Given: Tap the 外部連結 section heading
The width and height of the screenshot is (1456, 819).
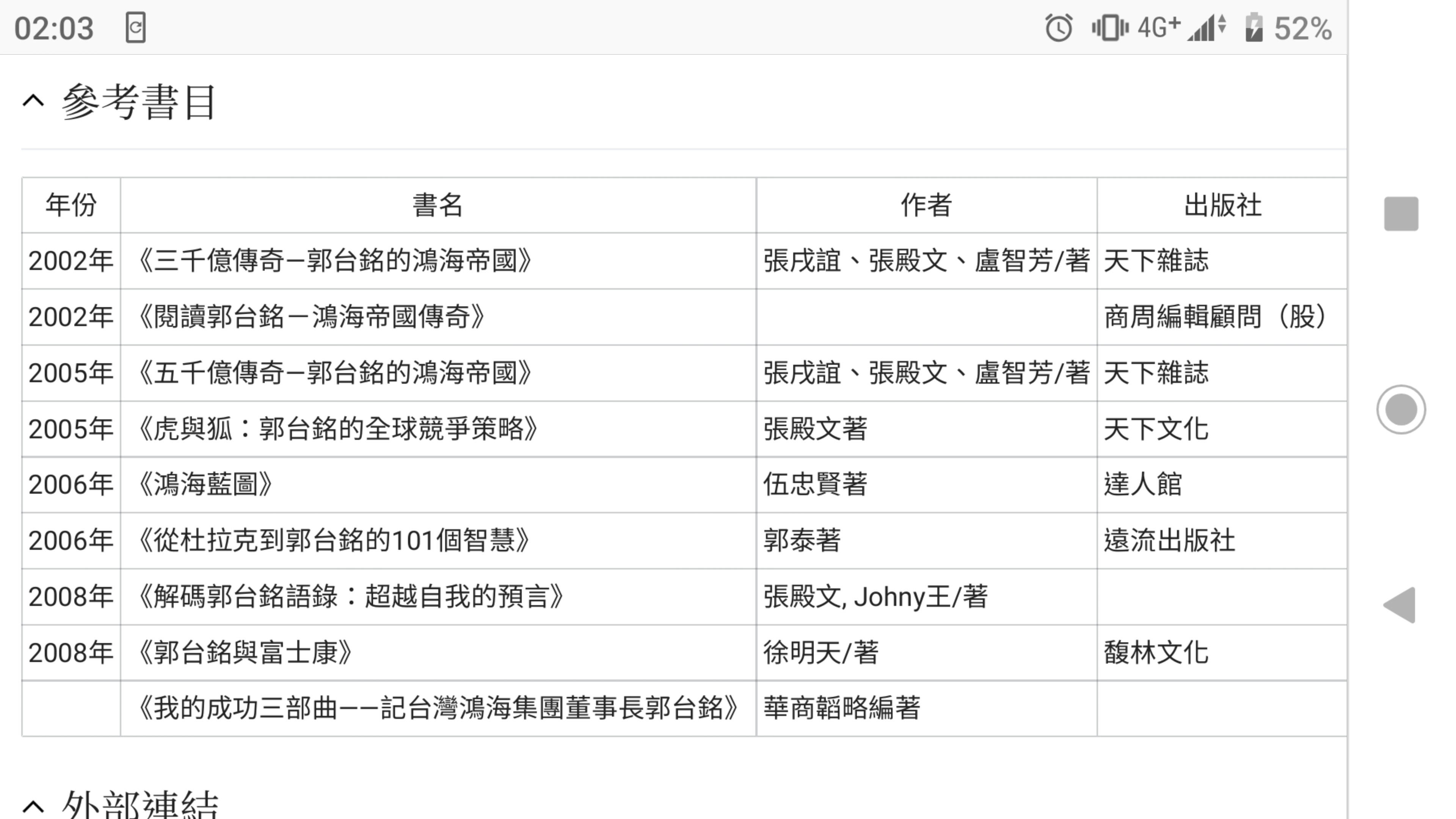Looking at the screenshot, I should coord(140,805).
